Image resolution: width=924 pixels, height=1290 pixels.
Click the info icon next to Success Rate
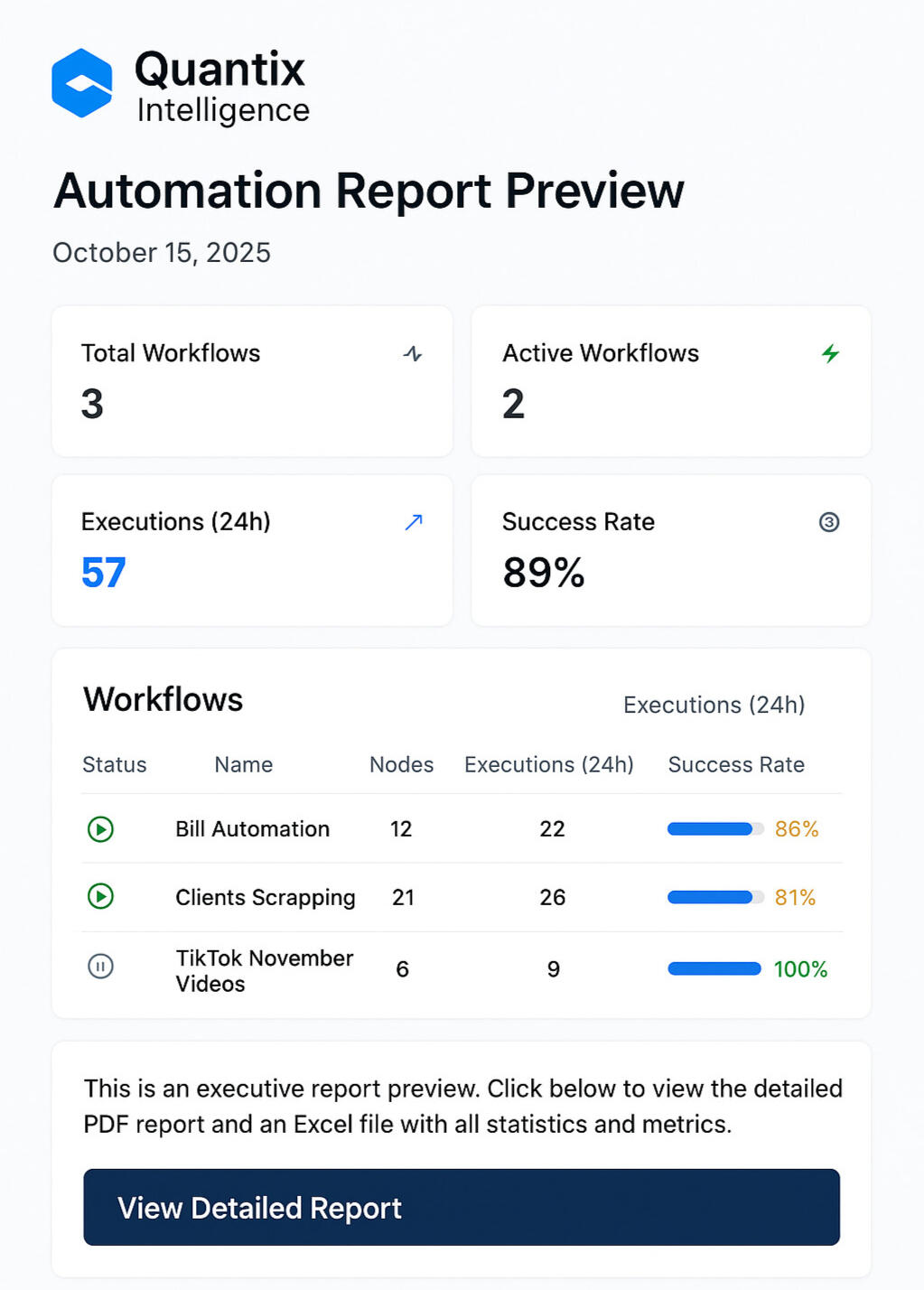tap(829, 522)
